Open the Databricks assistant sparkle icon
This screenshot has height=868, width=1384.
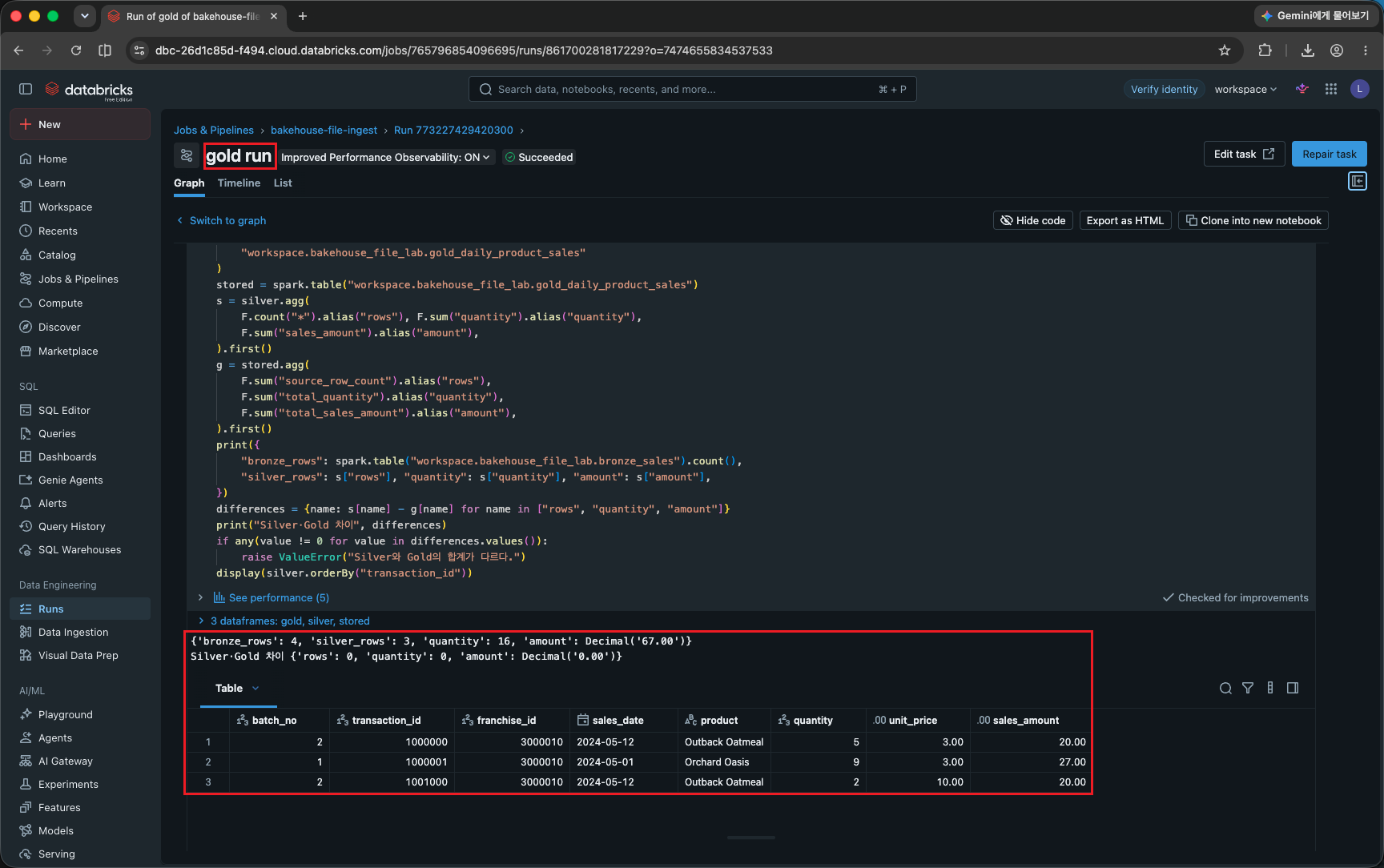(1302, 89)
